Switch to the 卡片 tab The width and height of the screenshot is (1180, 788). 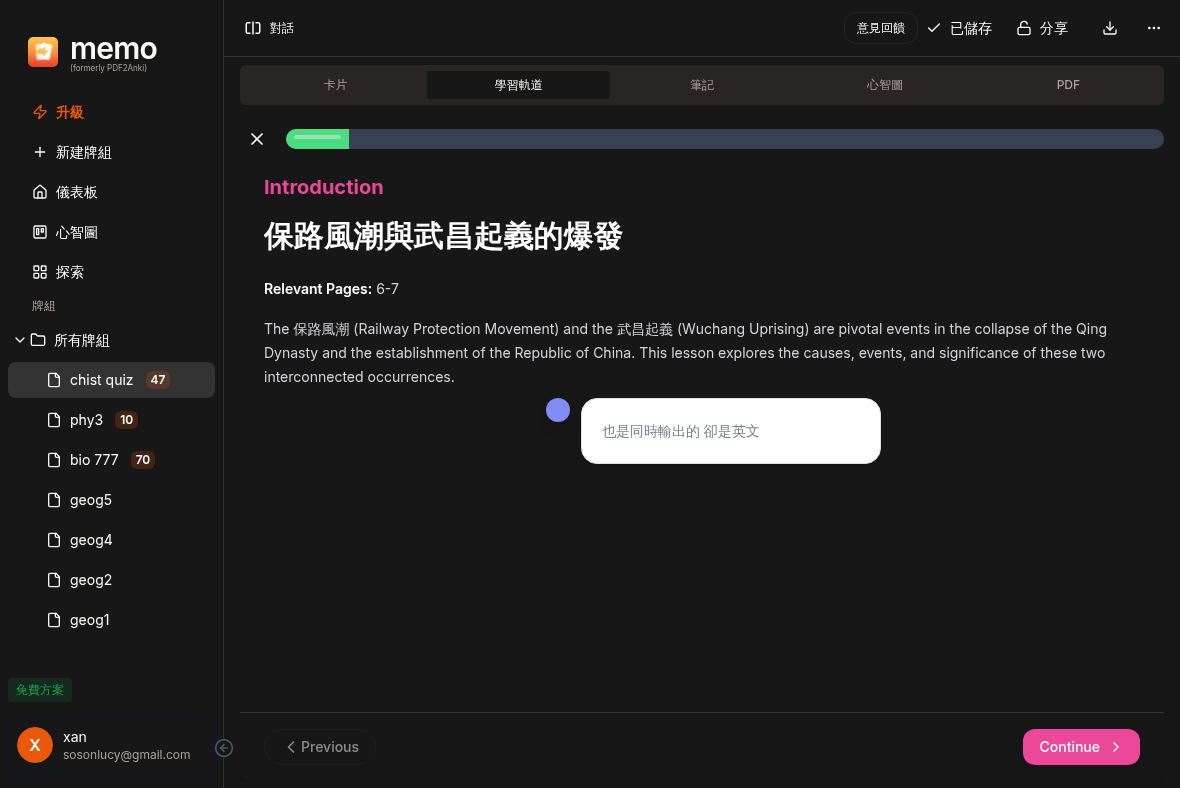coord(335,85)
